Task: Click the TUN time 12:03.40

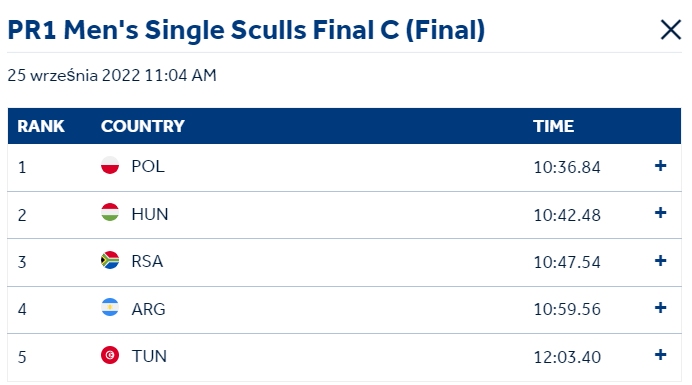Action: pyautogui.click(x=567, y=357)
